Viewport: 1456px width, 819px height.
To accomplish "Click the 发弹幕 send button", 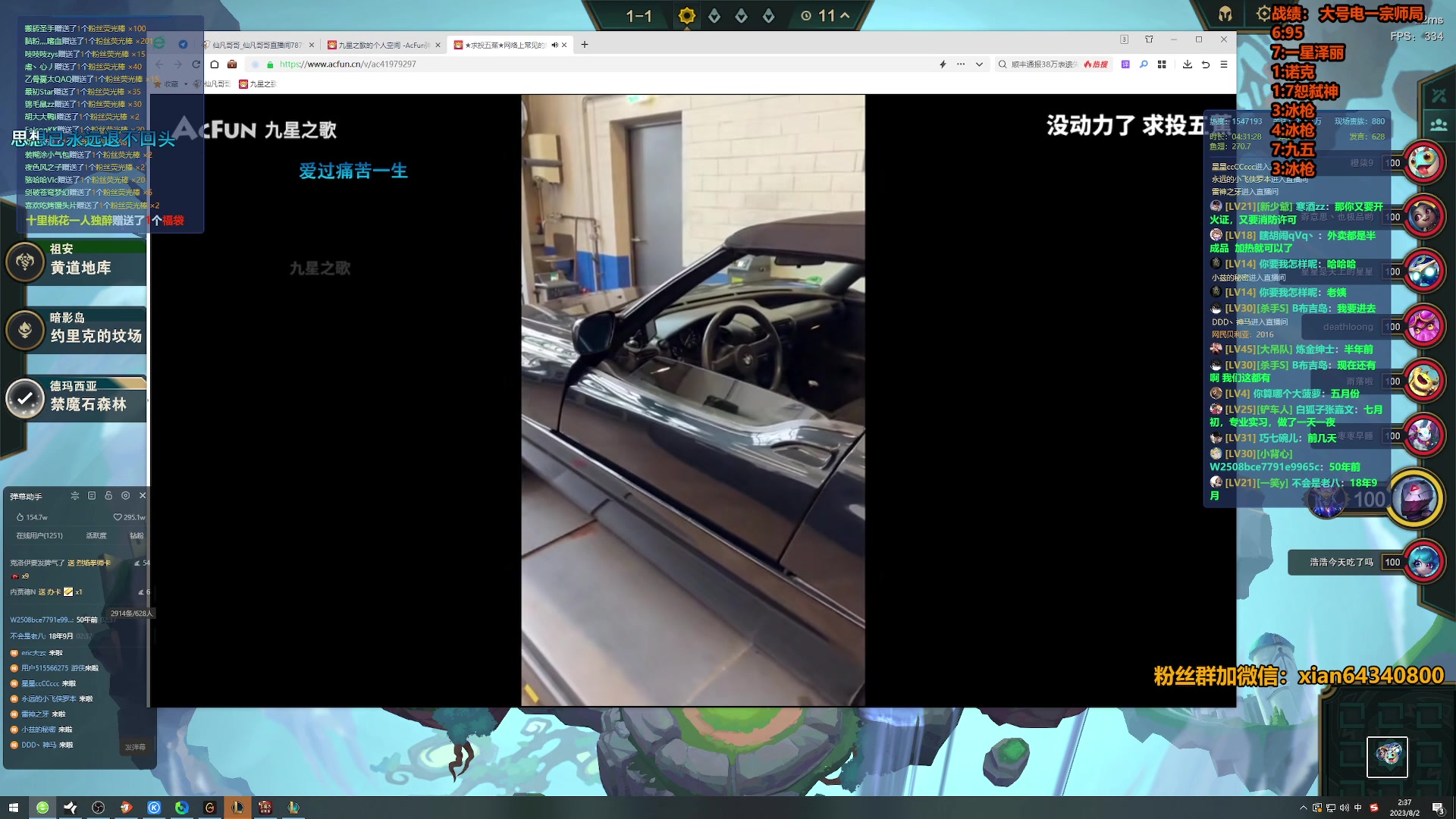I will (135, 747).
